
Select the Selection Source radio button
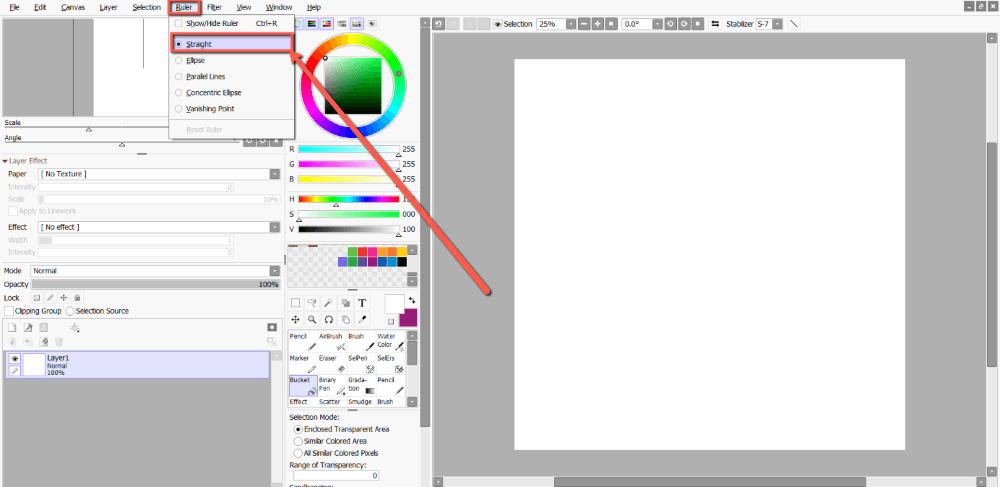(x=70, y=311)
